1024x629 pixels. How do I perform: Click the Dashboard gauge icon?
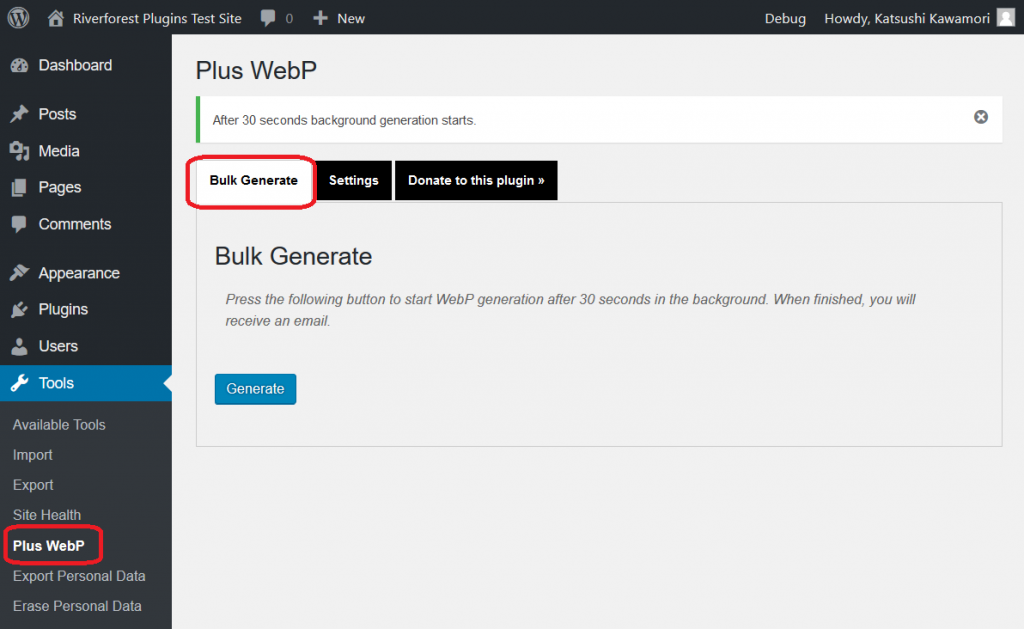(x=19, y=66)
